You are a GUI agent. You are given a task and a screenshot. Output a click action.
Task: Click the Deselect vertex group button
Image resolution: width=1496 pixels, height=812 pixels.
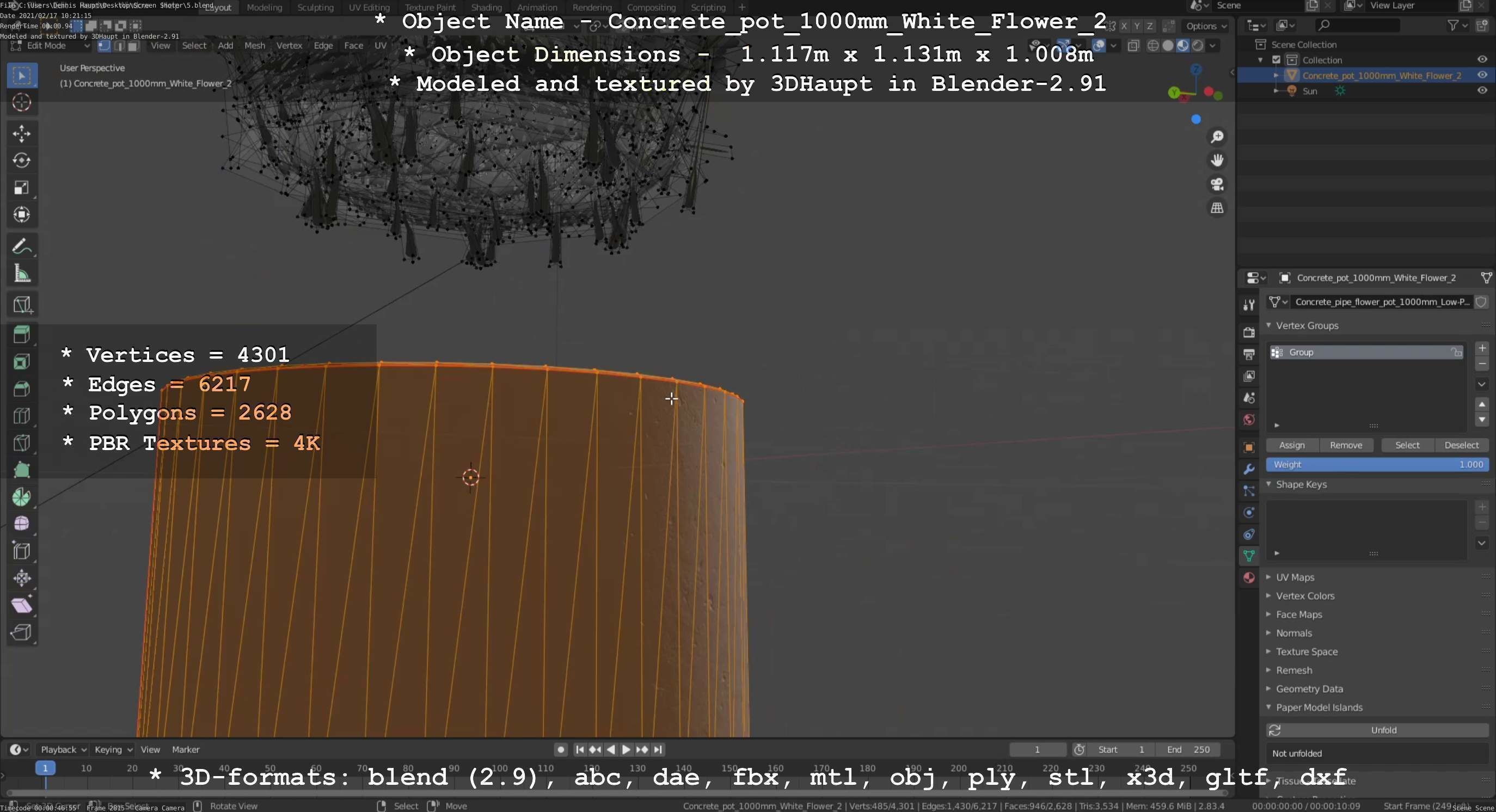[x=1461, y=445]
